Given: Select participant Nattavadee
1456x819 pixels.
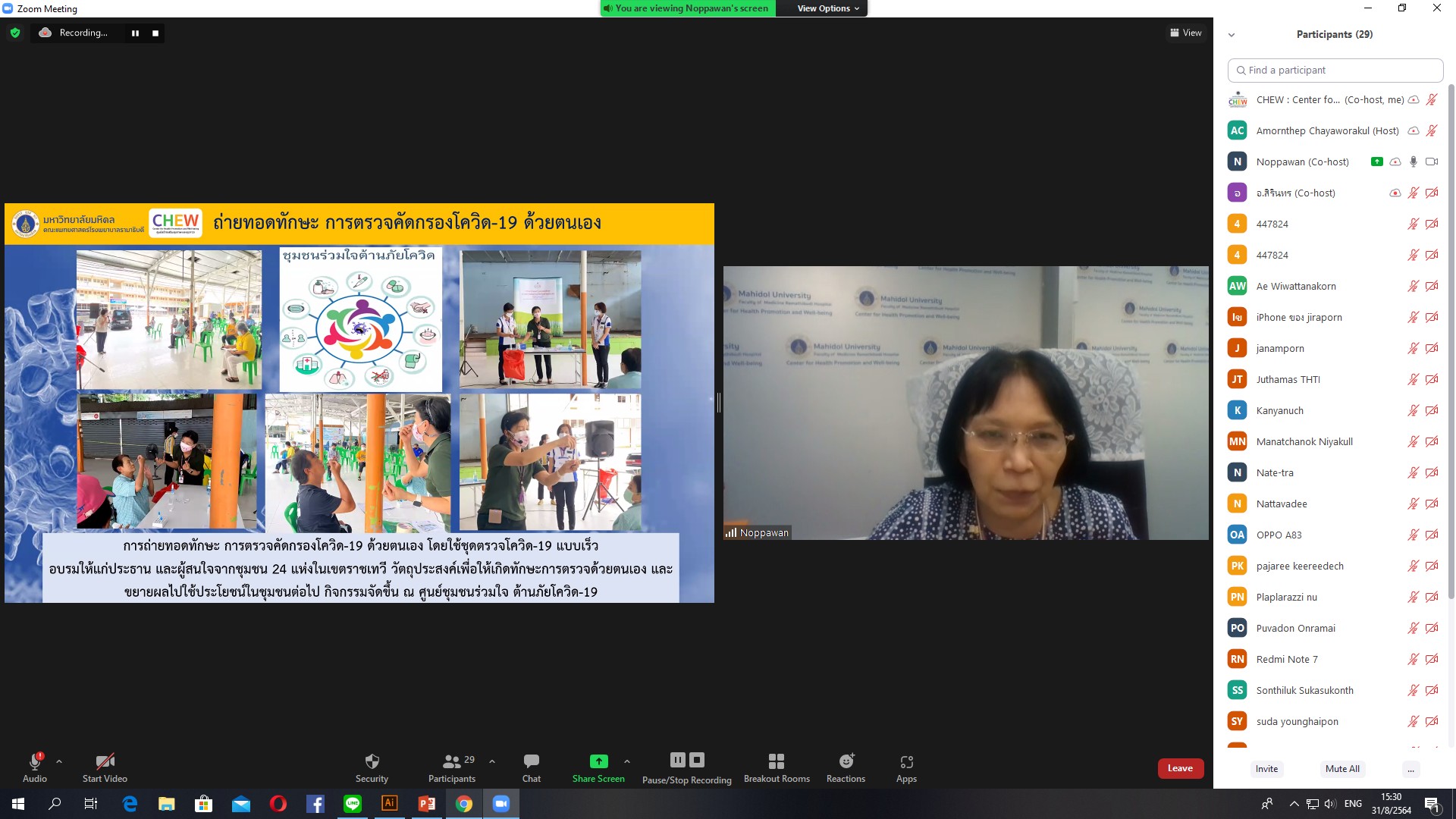Looking at the screenshot, I should coord(1333,504).
